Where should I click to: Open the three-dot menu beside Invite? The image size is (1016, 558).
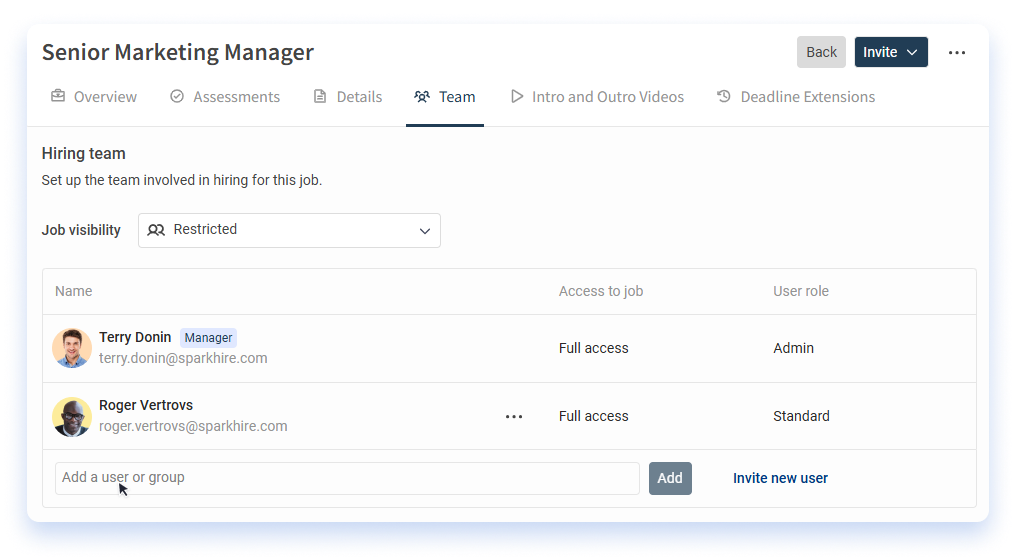(956, 52)
